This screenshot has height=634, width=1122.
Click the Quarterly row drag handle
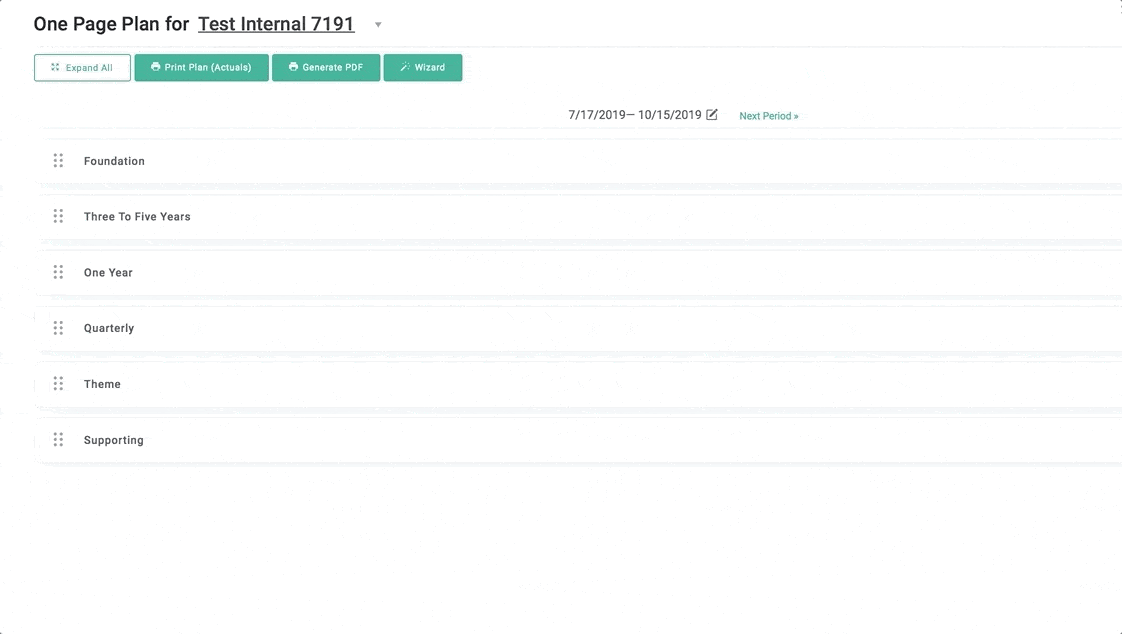coord(58,328)
